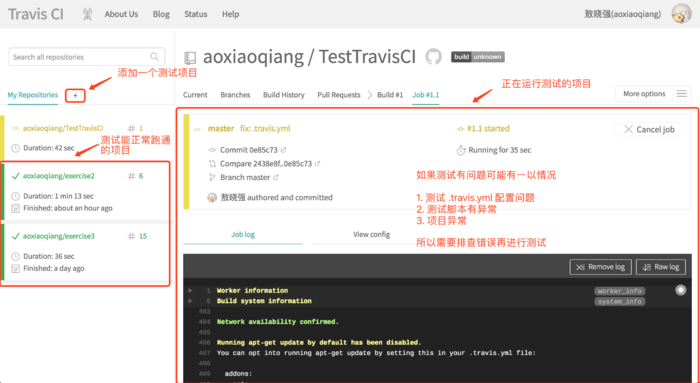Click the worker_info log tag

click(x=620, y=291)
